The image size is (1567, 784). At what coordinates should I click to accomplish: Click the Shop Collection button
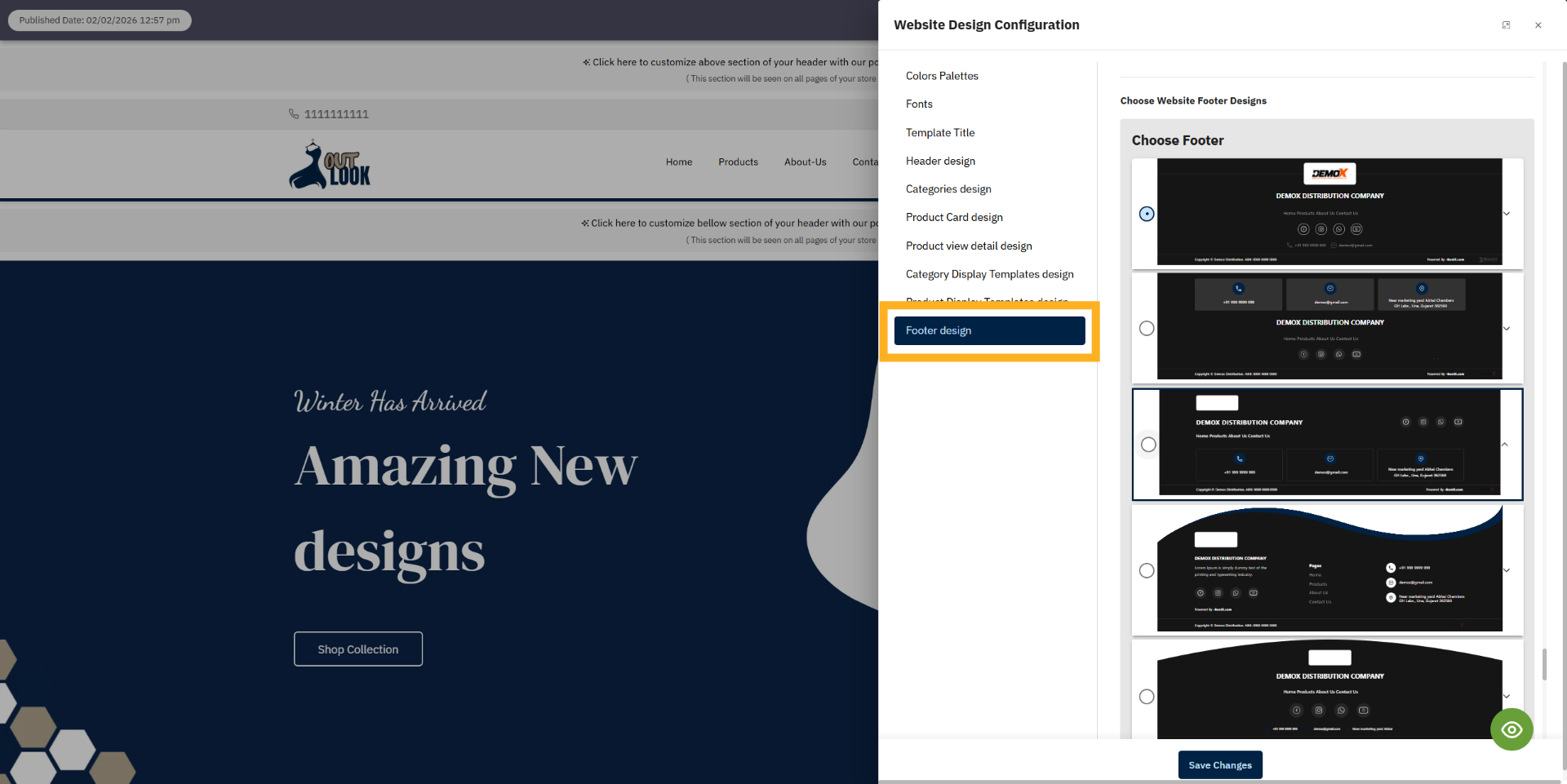pos(357,649)
